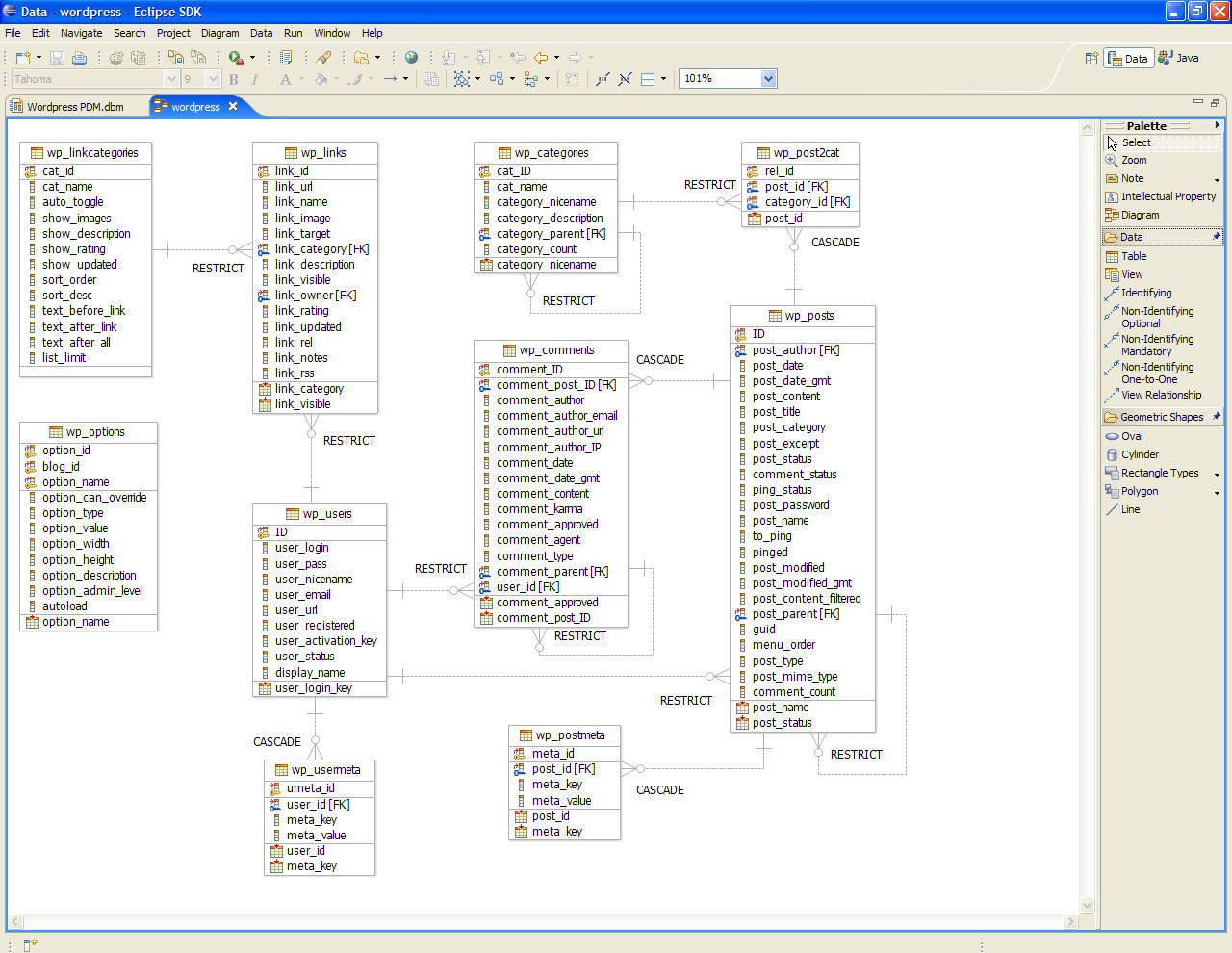The image size is (1232, 953).
Task: Click the Print toolbar icon
Action: 80,58
